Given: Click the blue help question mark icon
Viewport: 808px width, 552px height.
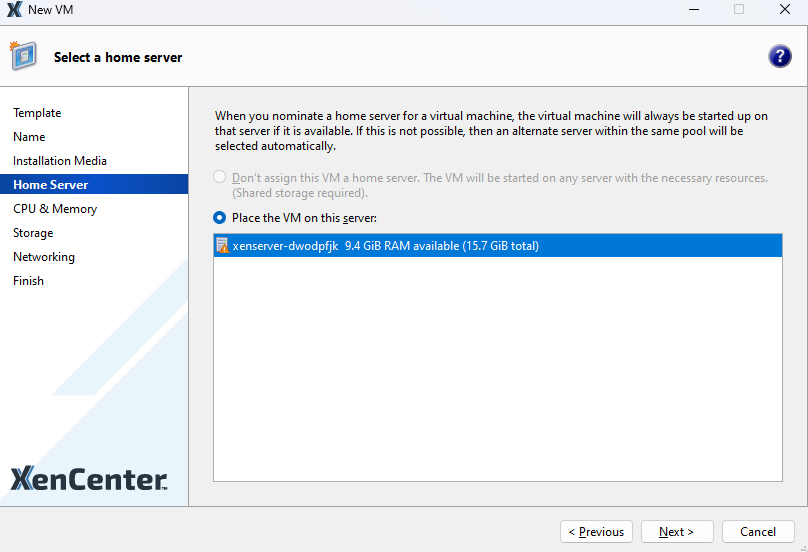Looking at the screenshot, I should coord(780,57).
